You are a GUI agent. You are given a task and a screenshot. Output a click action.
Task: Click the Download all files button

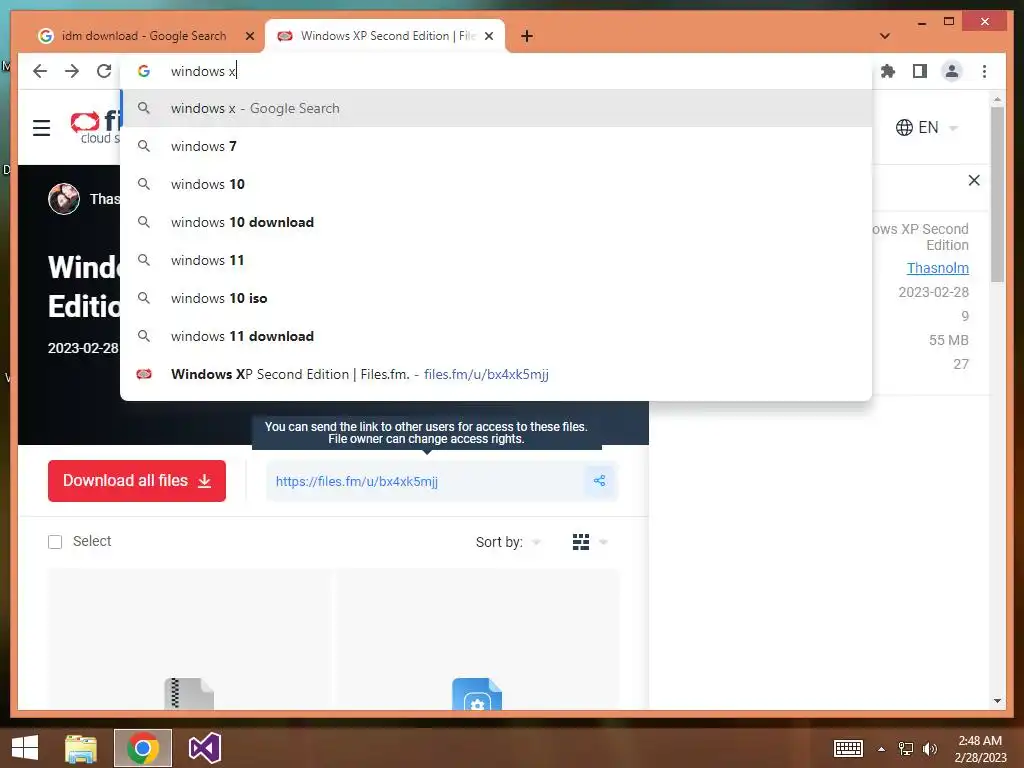[x=136, y=481]
